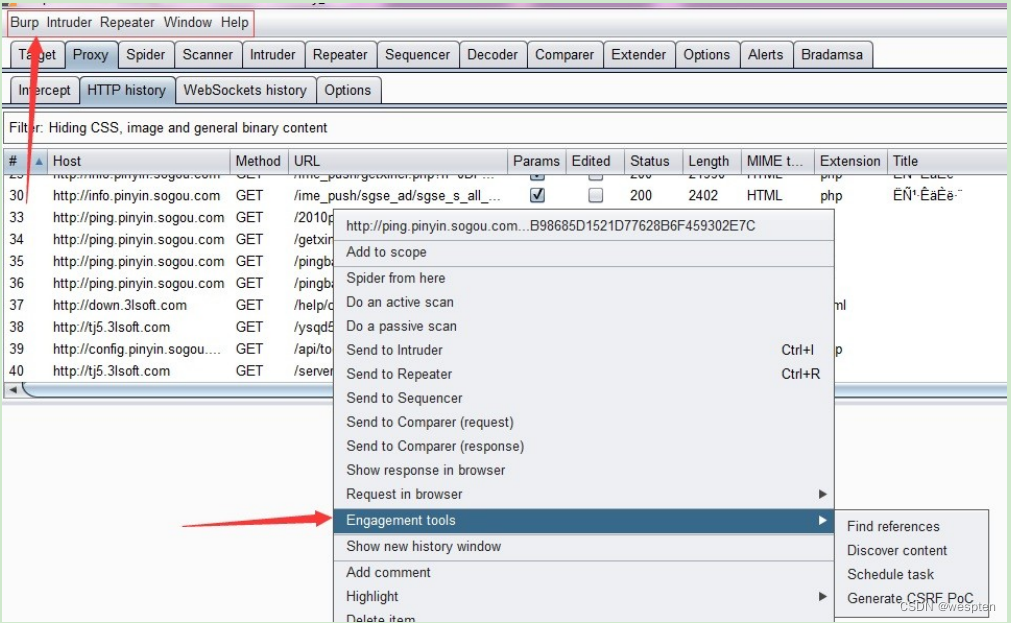Open the Burp menu

coord(25,23)
